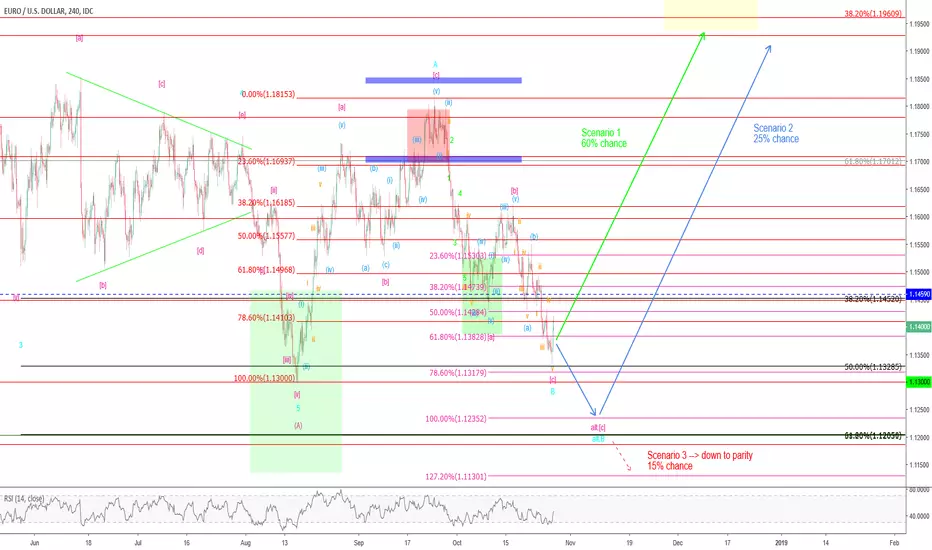Viewport: 932px width, 550px height.
Task: Click the blue bar above wave A peak
Action: 443,80
